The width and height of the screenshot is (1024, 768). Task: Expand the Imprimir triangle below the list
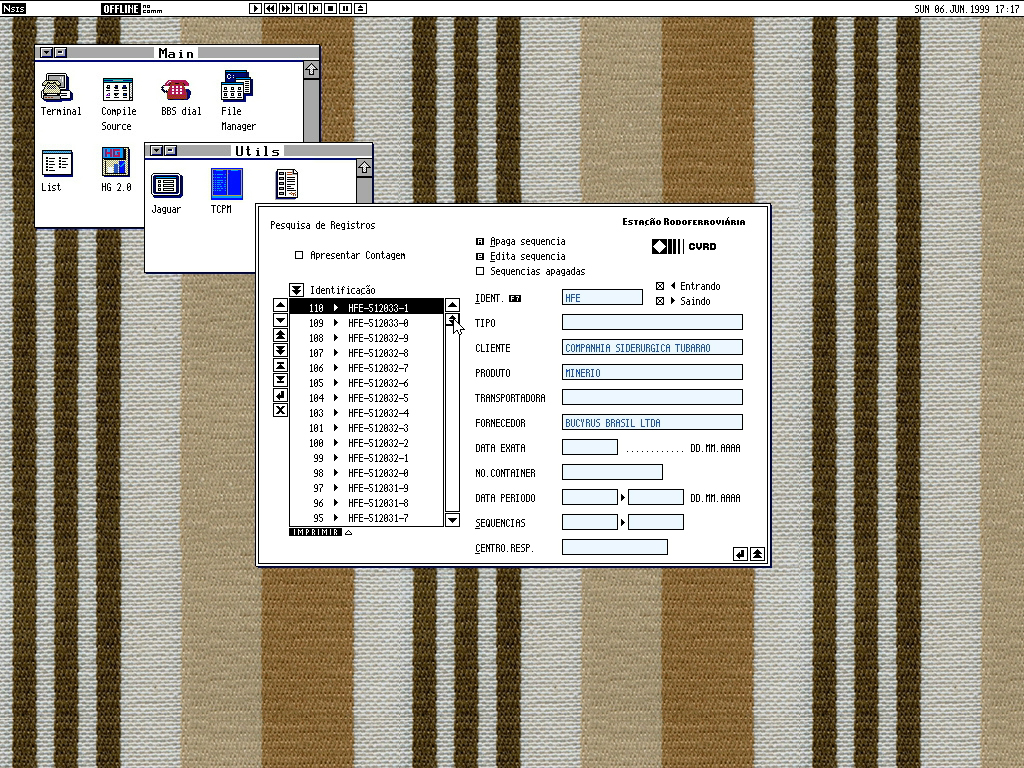point(349,532)
